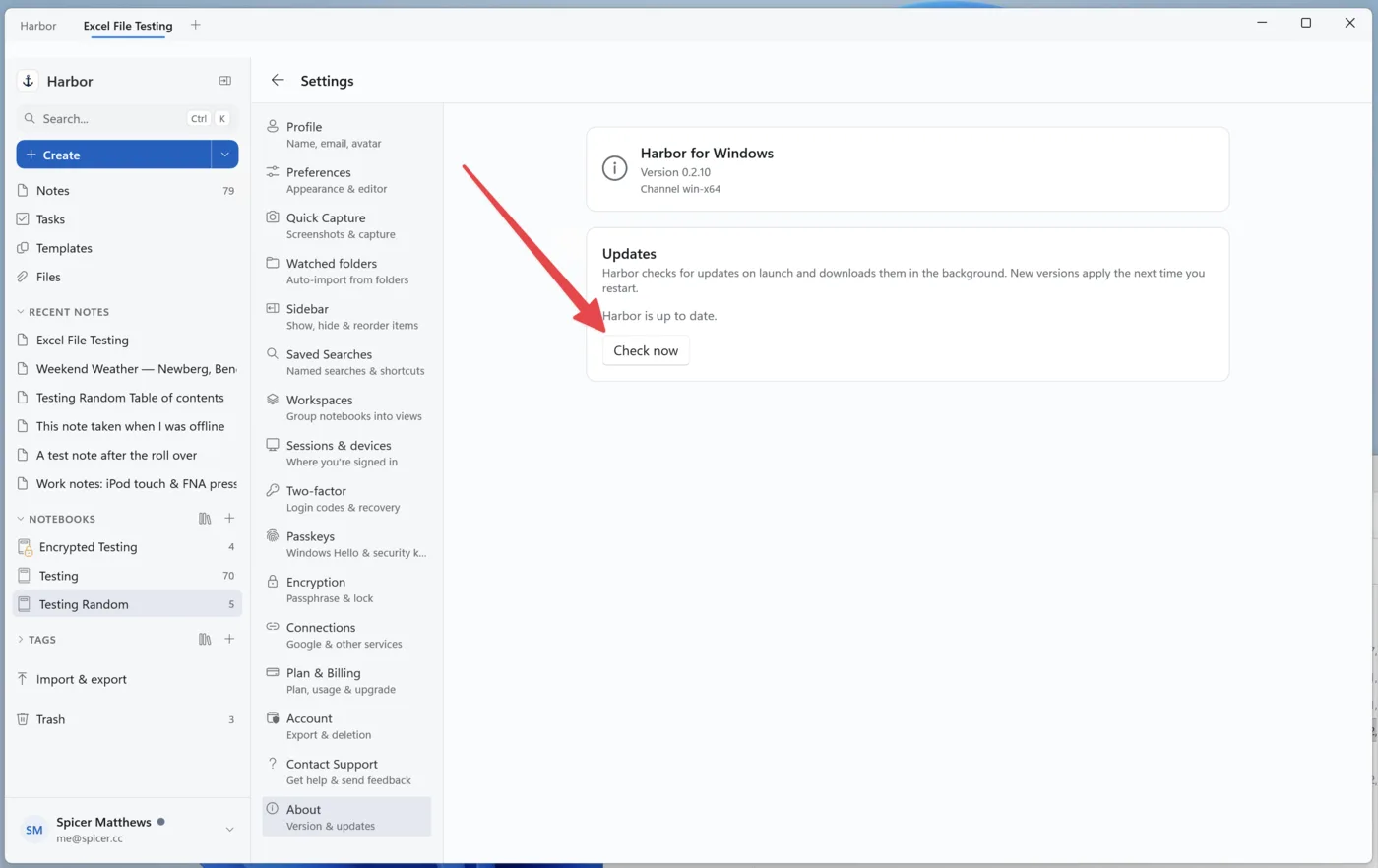Open recent note Excel File Testing
The height and width of the screenshot is (868, 1378).
point(127,341)
